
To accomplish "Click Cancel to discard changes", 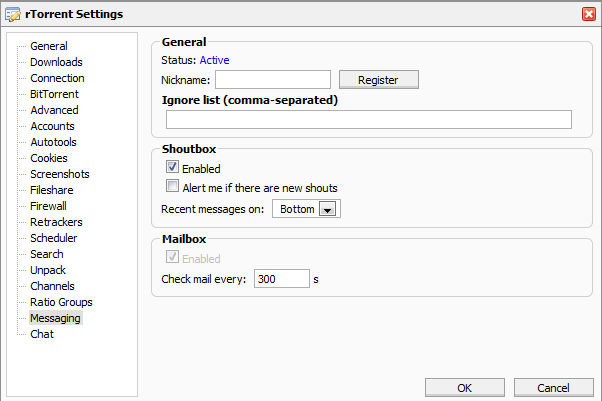I will 553,387.
